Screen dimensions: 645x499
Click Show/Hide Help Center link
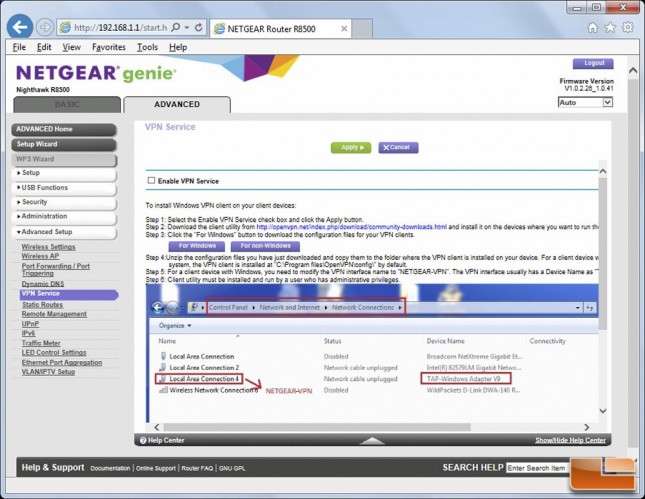tap(571, 440)
